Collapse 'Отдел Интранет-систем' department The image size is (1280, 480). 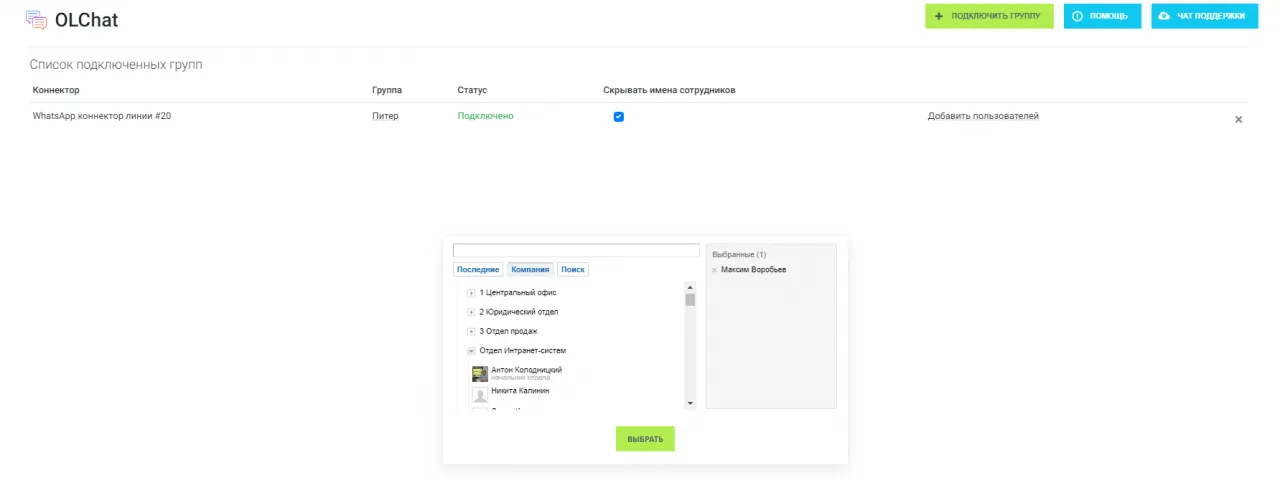(471, 351)
